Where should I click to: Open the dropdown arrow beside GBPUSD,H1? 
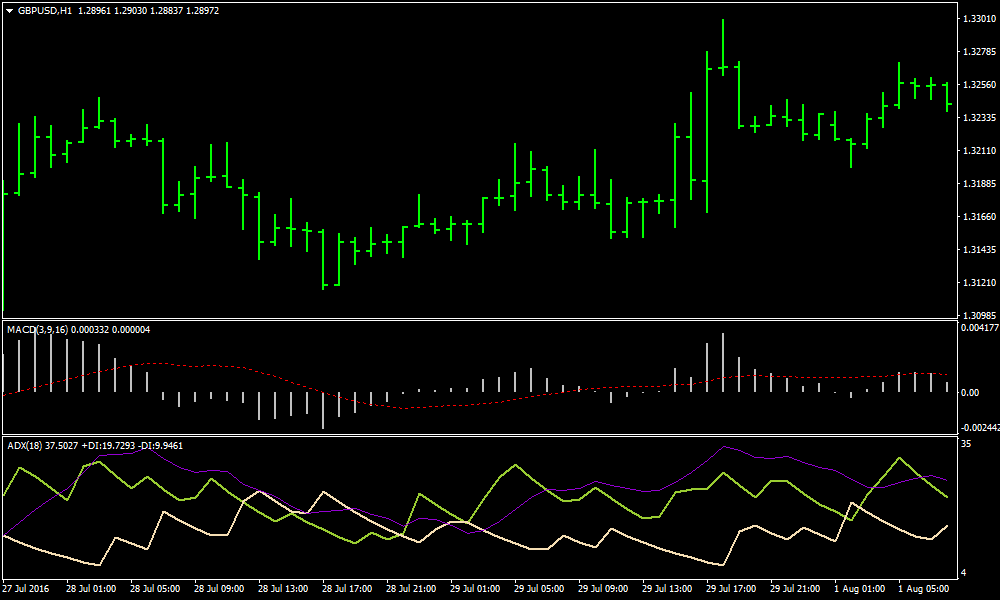pos(9,10)
